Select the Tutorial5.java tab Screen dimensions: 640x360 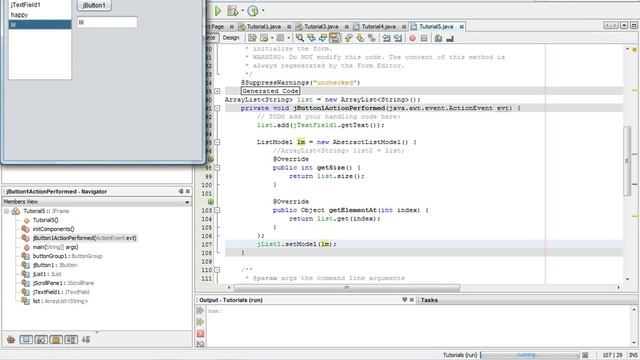point(436,27)
